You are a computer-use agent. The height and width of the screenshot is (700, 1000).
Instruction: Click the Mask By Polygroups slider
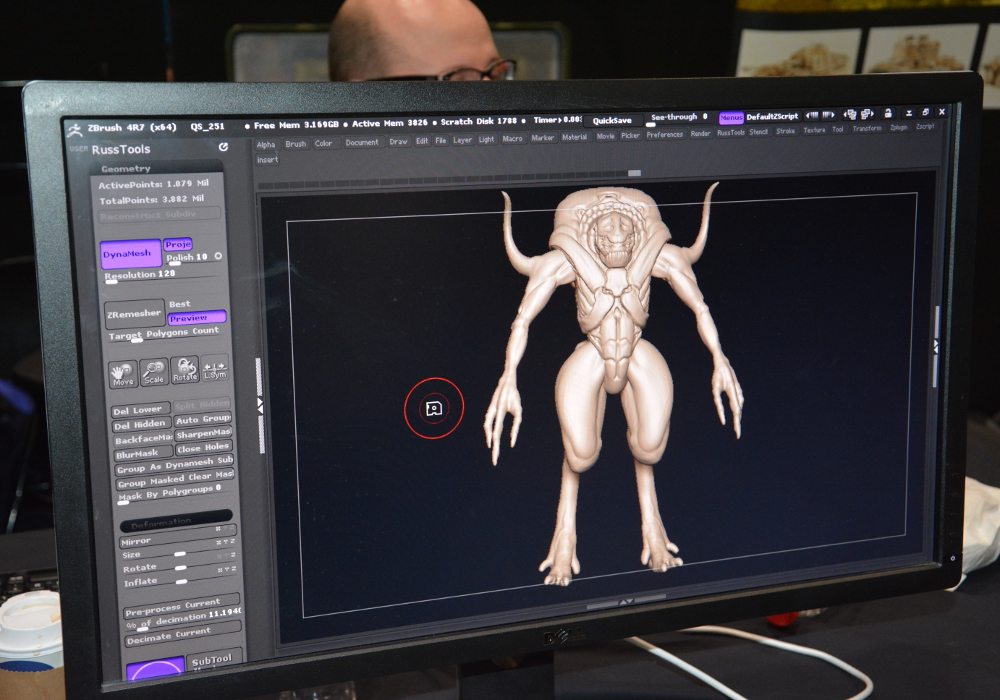(x=174, y=493)
